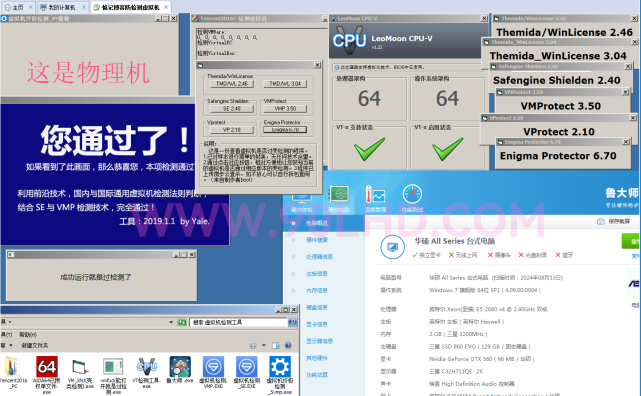The image size is (641, 396).
Task: Click the VP 2.10 button
Action: [232, 130]
